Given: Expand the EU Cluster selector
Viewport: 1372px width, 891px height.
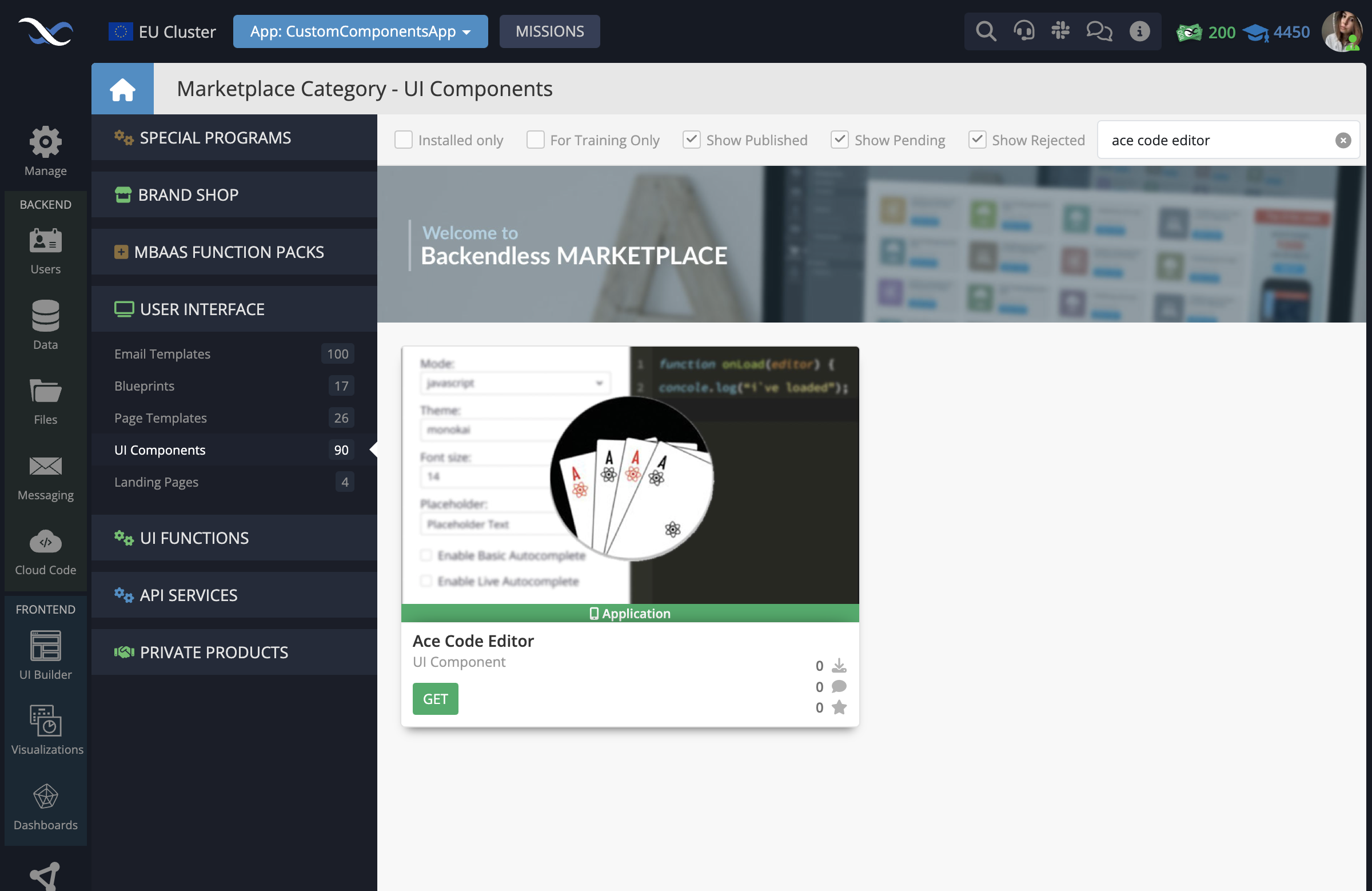Looking at the screenshot, I should tap(163, 30).
